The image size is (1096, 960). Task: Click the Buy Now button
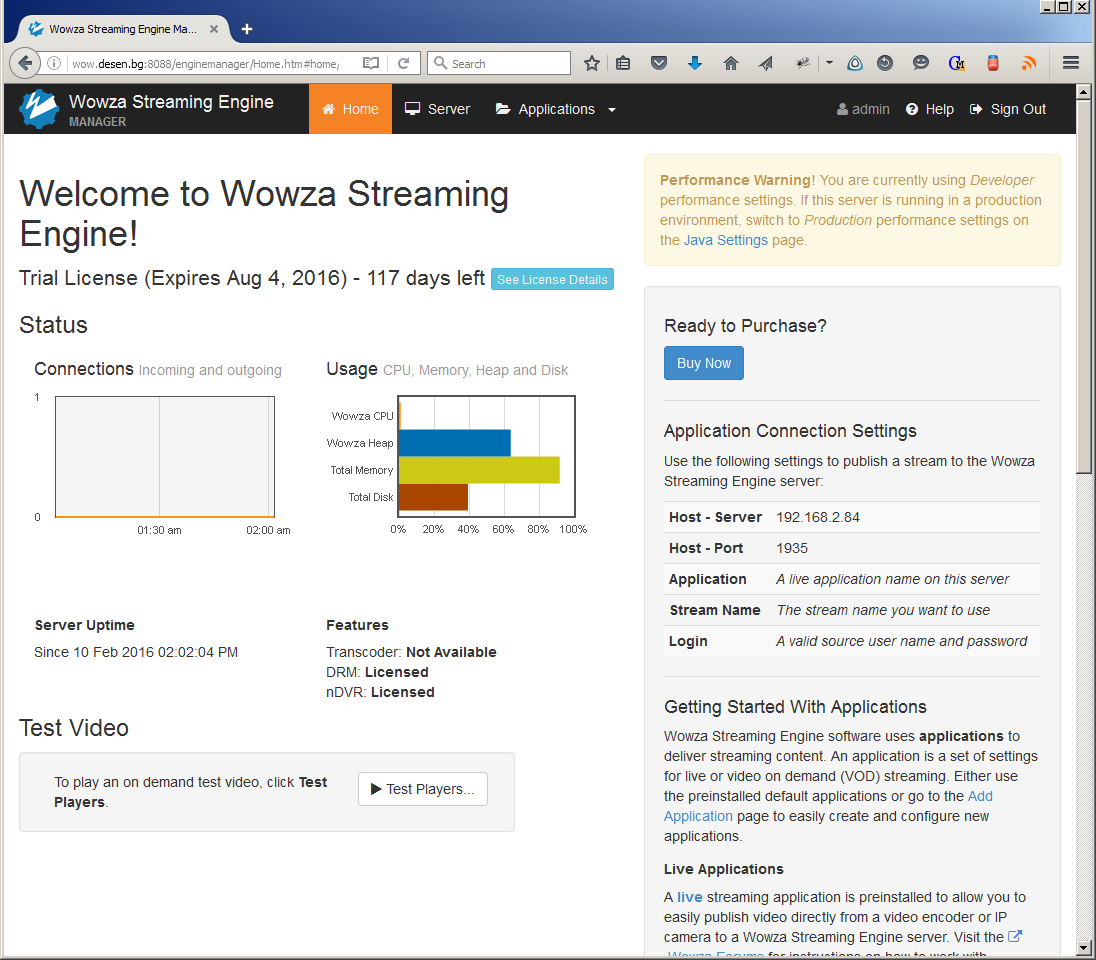click(x=703, y=363)
